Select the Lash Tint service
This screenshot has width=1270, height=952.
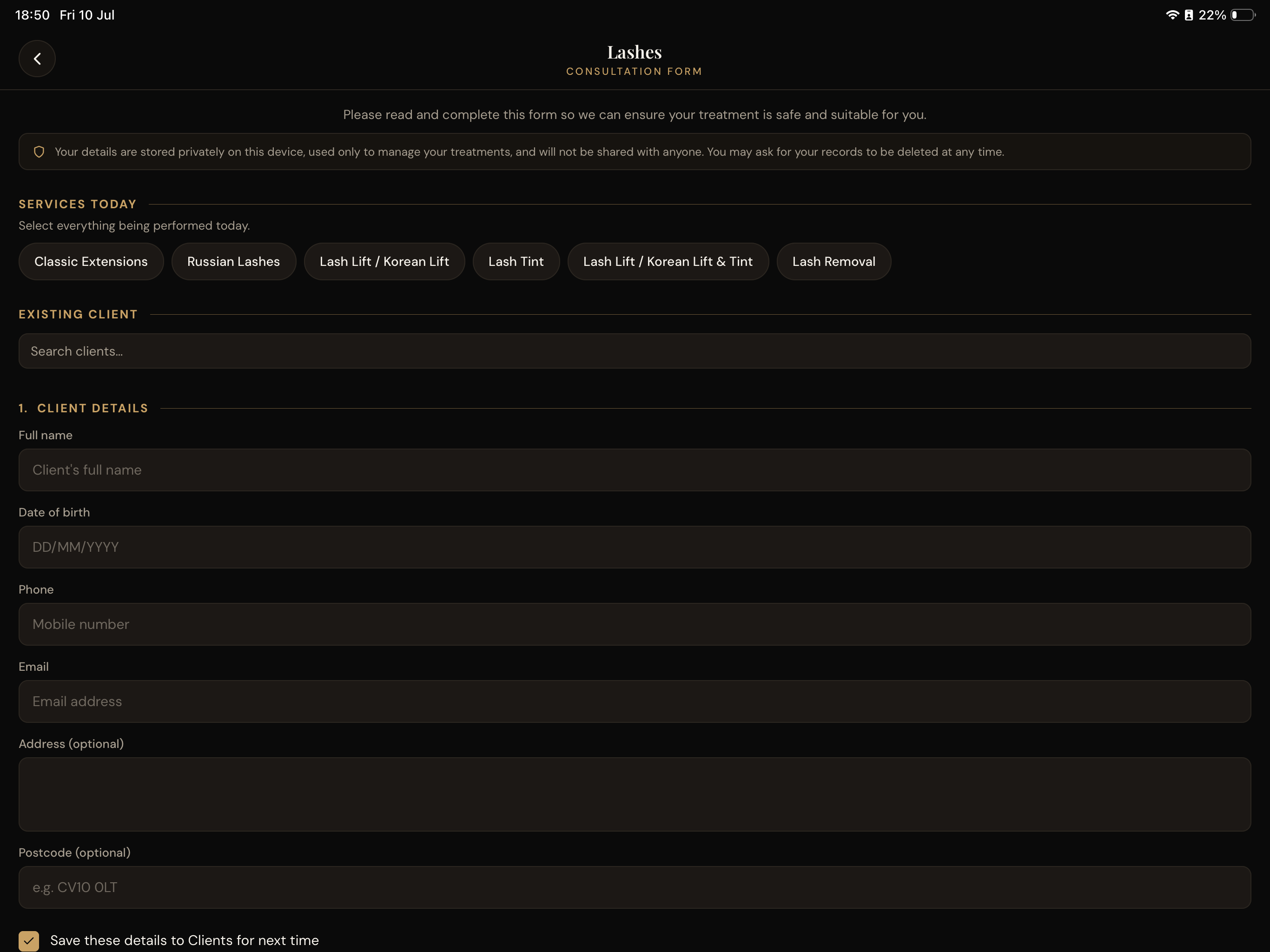tap(516, 261)
